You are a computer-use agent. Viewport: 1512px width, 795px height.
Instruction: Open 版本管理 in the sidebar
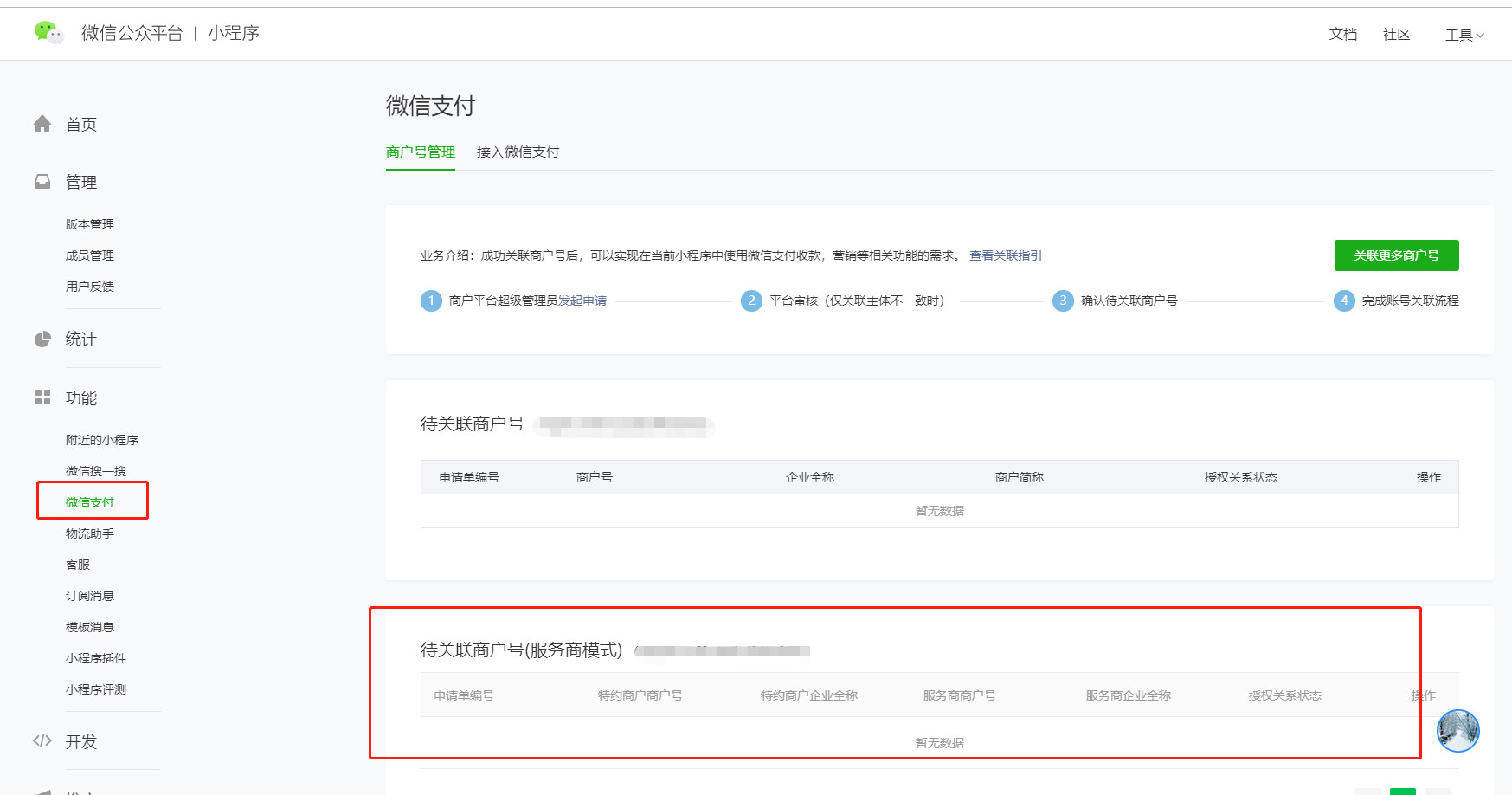(90, 224)
